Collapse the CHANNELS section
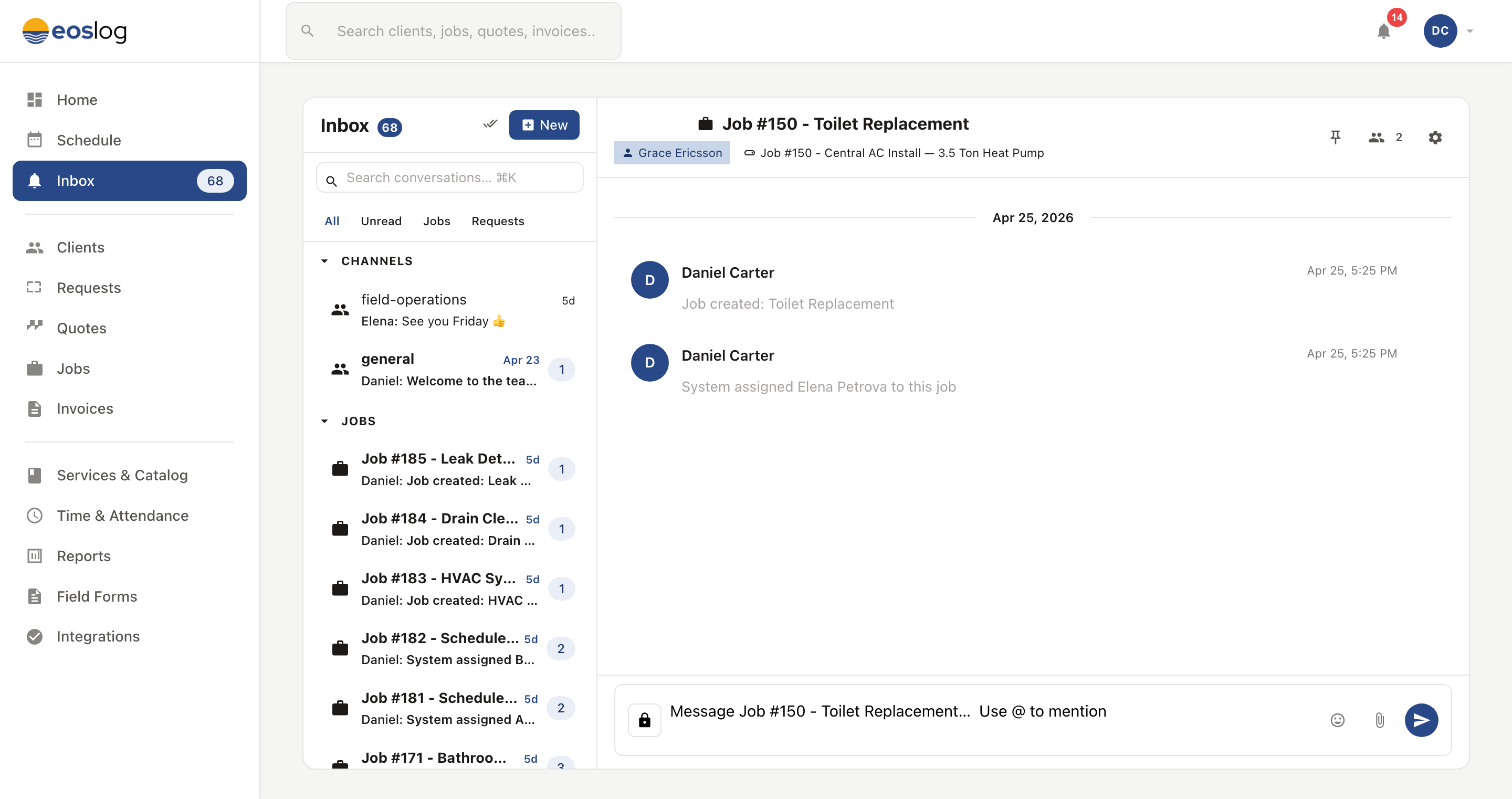 [x=324, y=261]
